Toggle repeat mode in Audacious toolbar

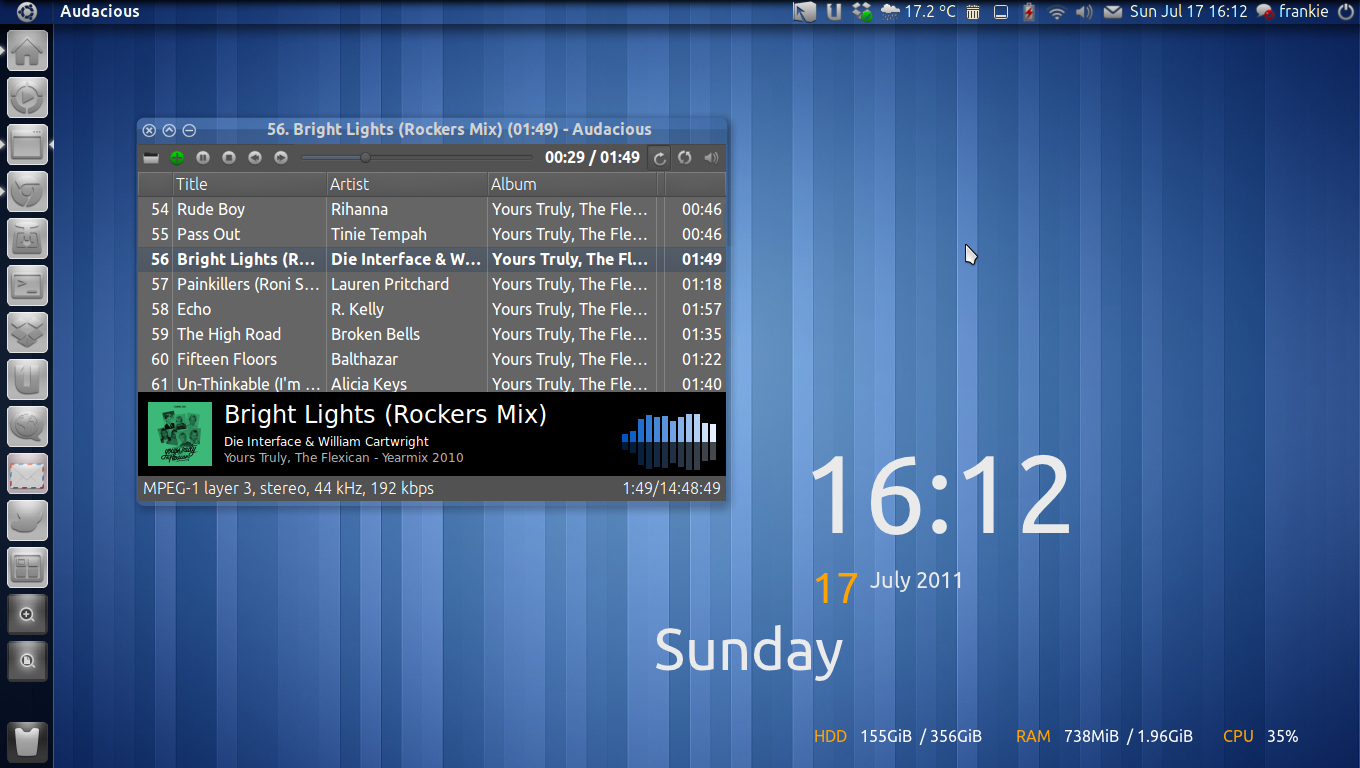coord(659,157)
